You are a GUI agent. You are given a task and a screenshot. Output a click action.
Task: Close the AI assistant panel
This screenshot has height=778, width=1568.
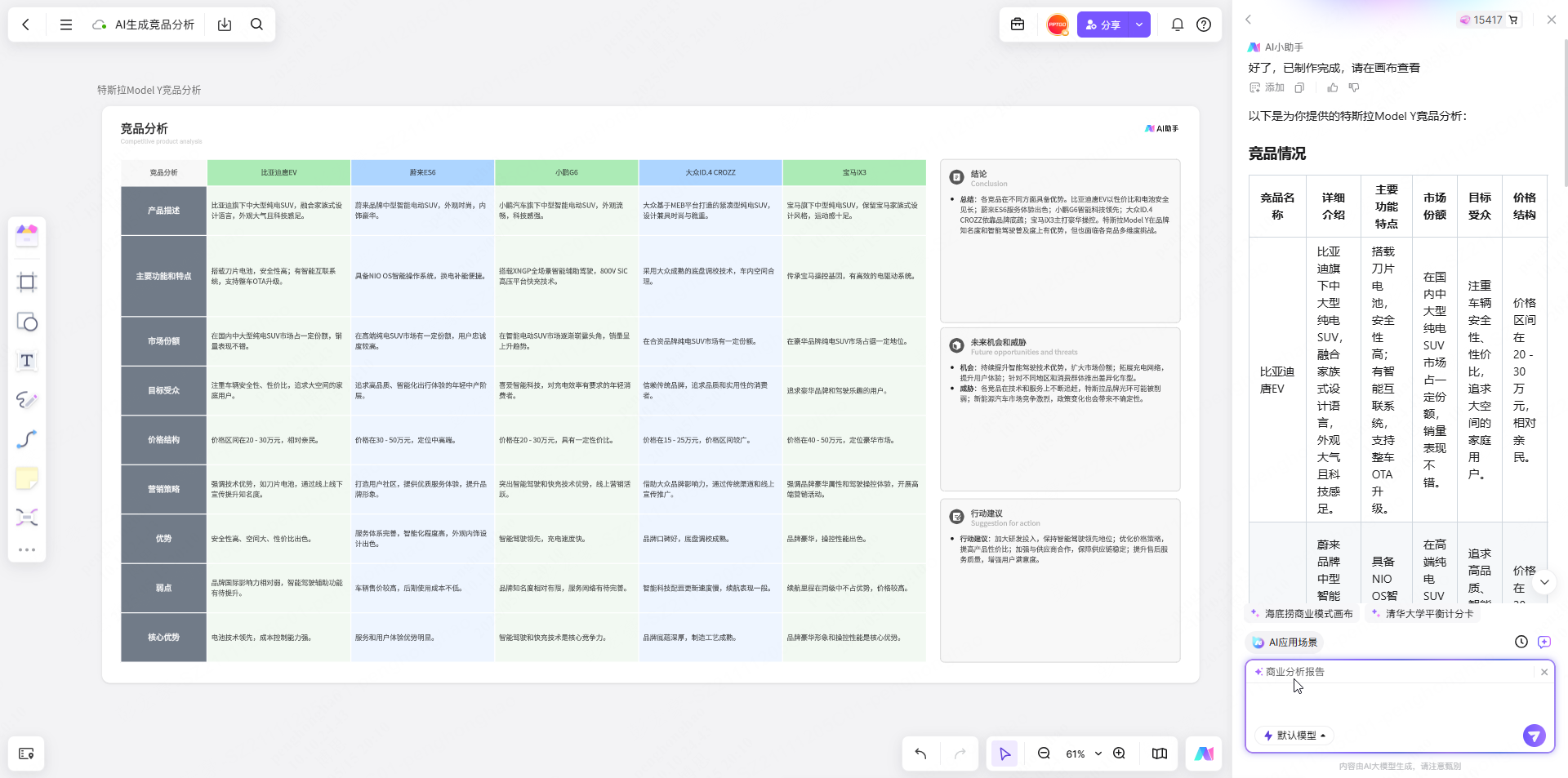point(1551,20)
